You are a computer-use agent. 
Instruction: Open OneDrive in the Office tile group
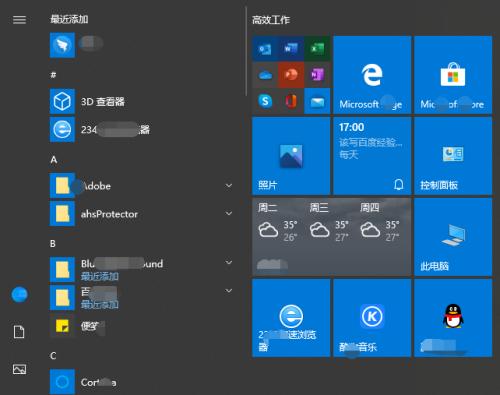click(265, 75)
